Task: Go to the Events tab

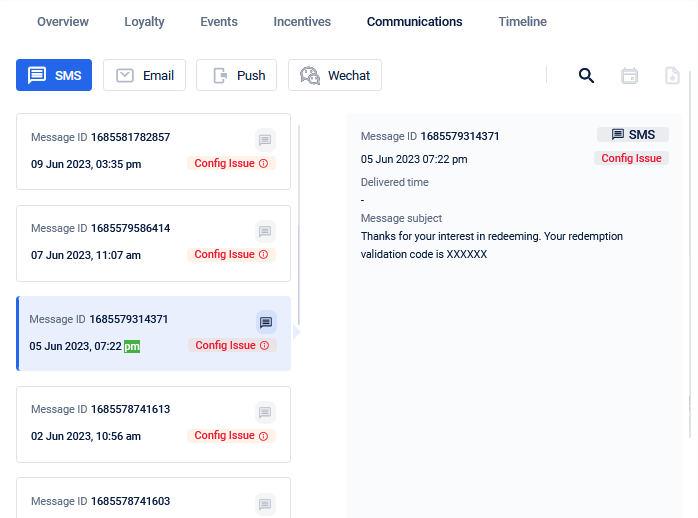Action: click(219, 22)
